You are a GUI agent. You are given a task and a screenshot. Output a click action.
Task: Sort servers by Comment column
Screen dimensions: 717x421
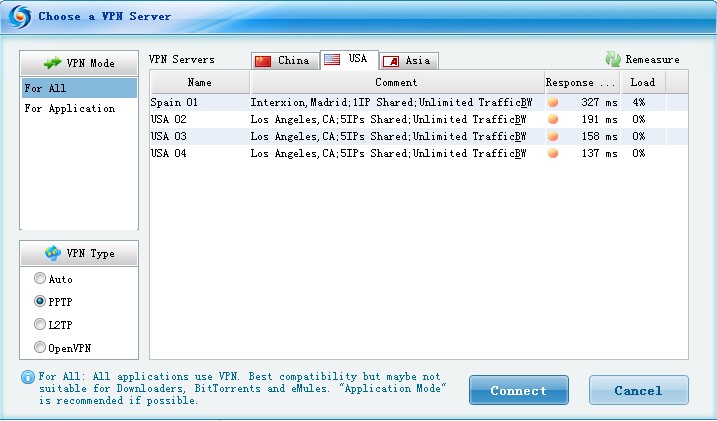(397, 82)
